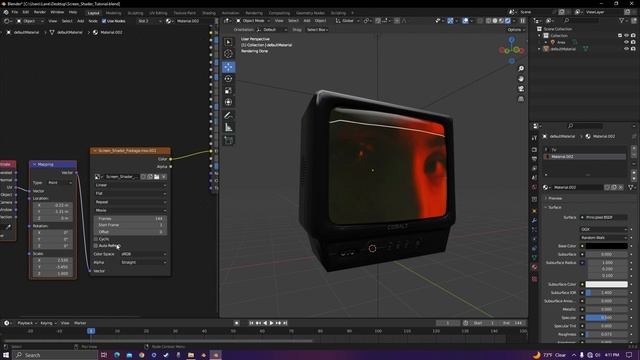The image size is (640, 360).
Task: Click the open image folder icon in node
Action: (x=157, y=177)
